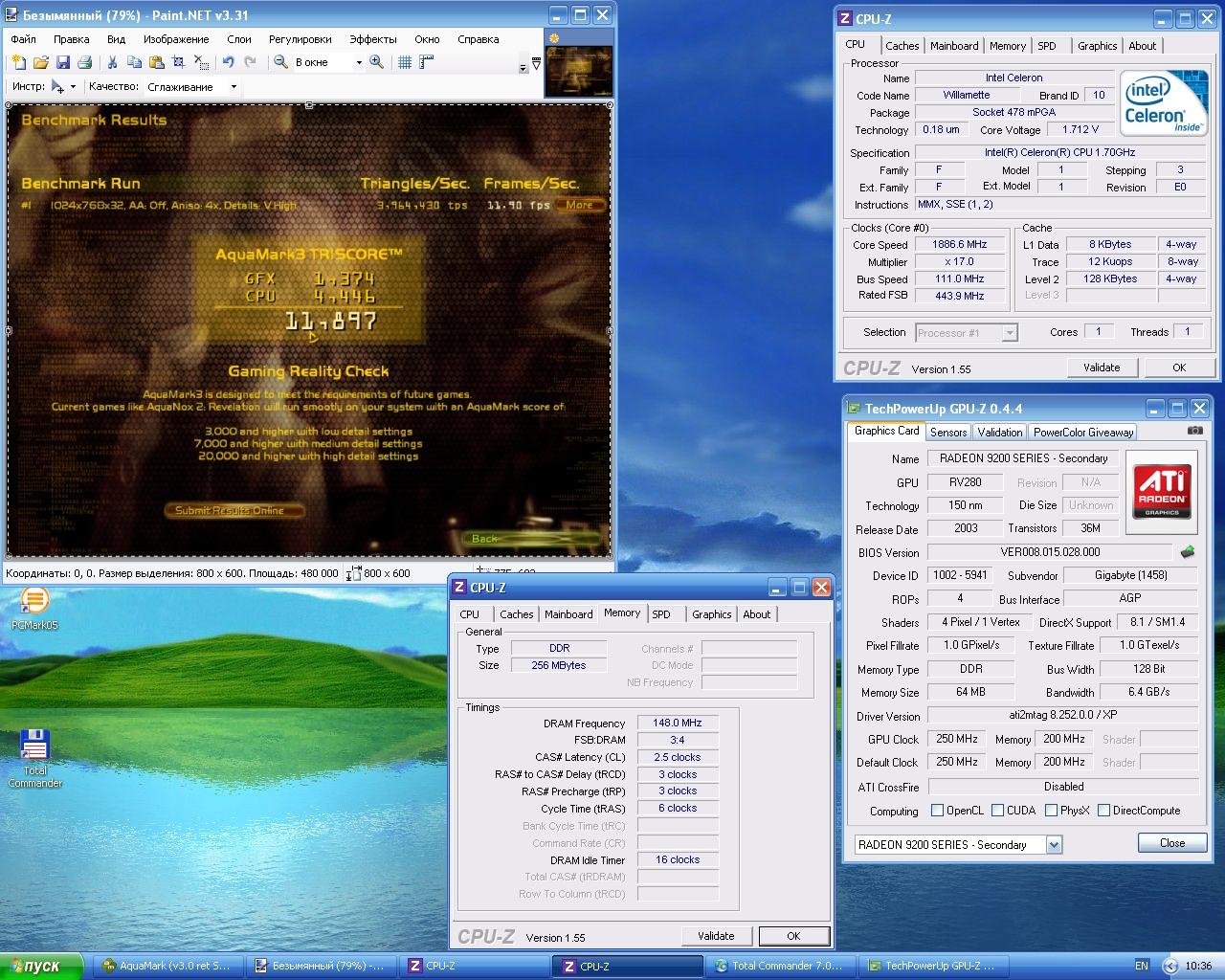
Task: Click the DRAM Frequency value 148.0 MHz
Action: (678, 723)
